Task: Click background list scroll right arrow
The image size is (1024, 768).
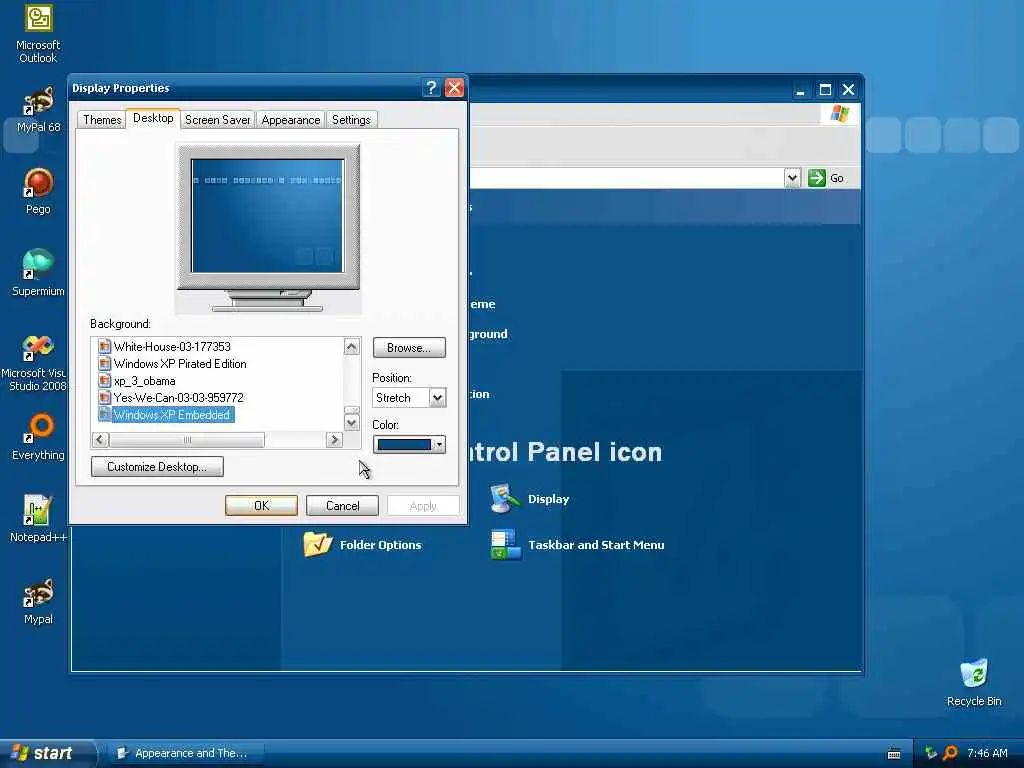Action: pyautogui.click(x=334, y=440)
